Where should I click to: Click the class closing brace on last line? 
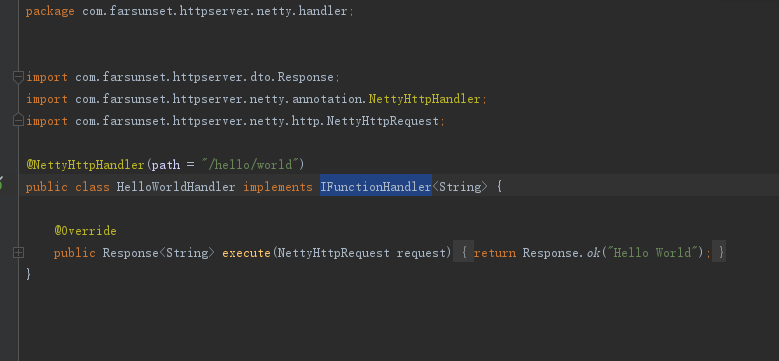coord(29,274)
